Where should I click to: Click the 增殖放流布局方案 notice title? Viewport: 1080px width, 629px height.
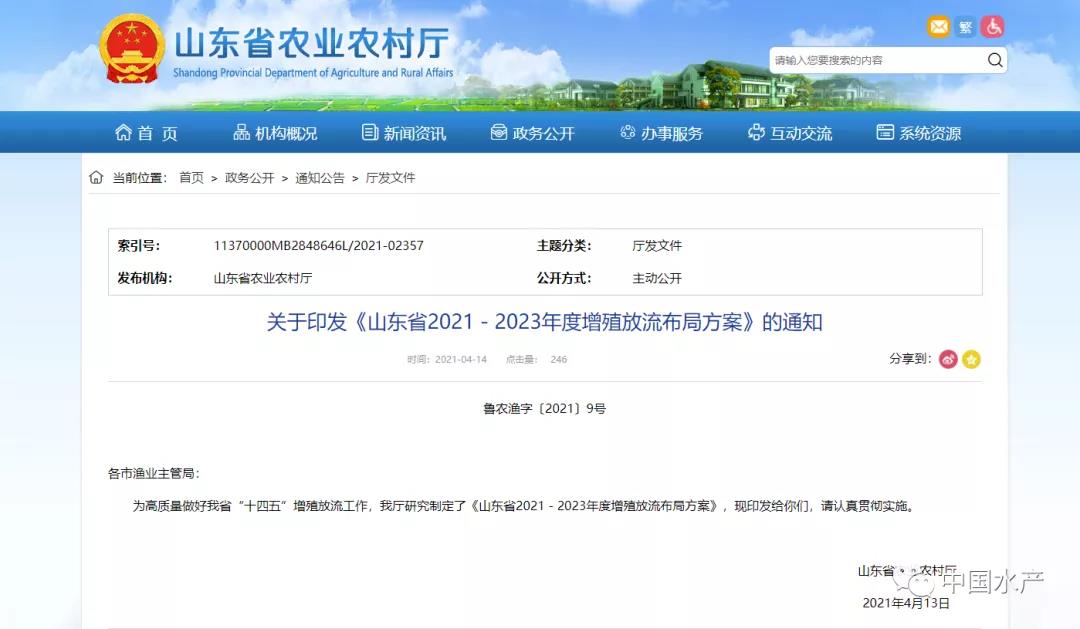click(545, 322)
